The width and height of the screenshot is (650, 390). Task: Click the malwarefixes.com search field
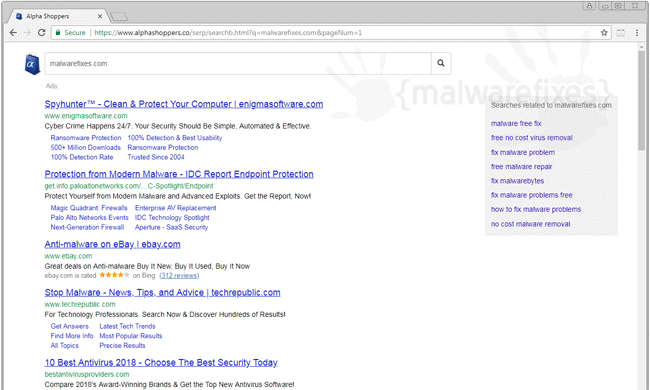pyautogui.click(x=238, y=63)
